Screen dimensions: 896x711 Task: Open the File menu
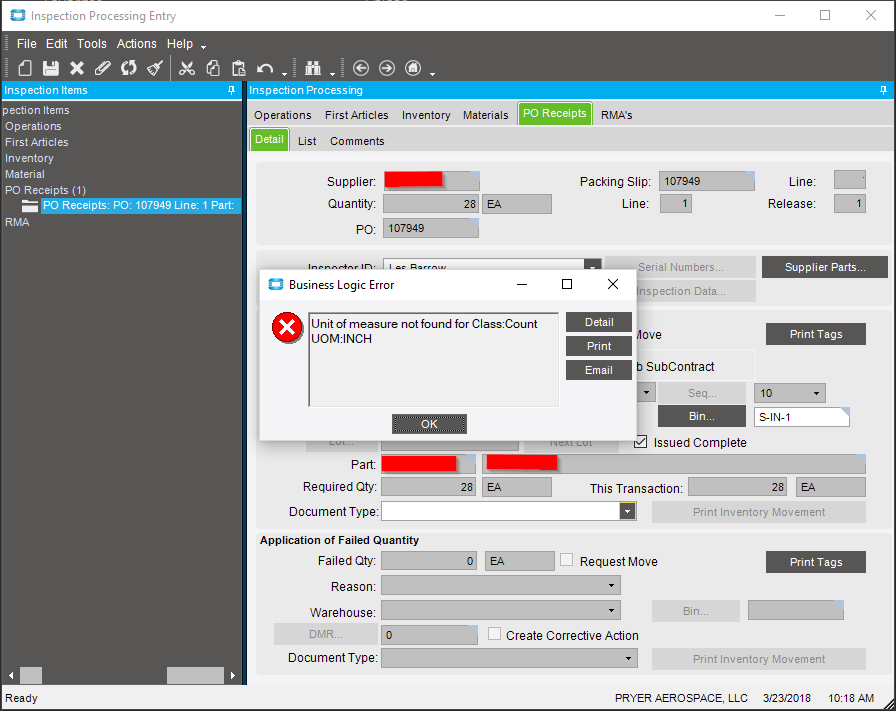pos(26,44)
